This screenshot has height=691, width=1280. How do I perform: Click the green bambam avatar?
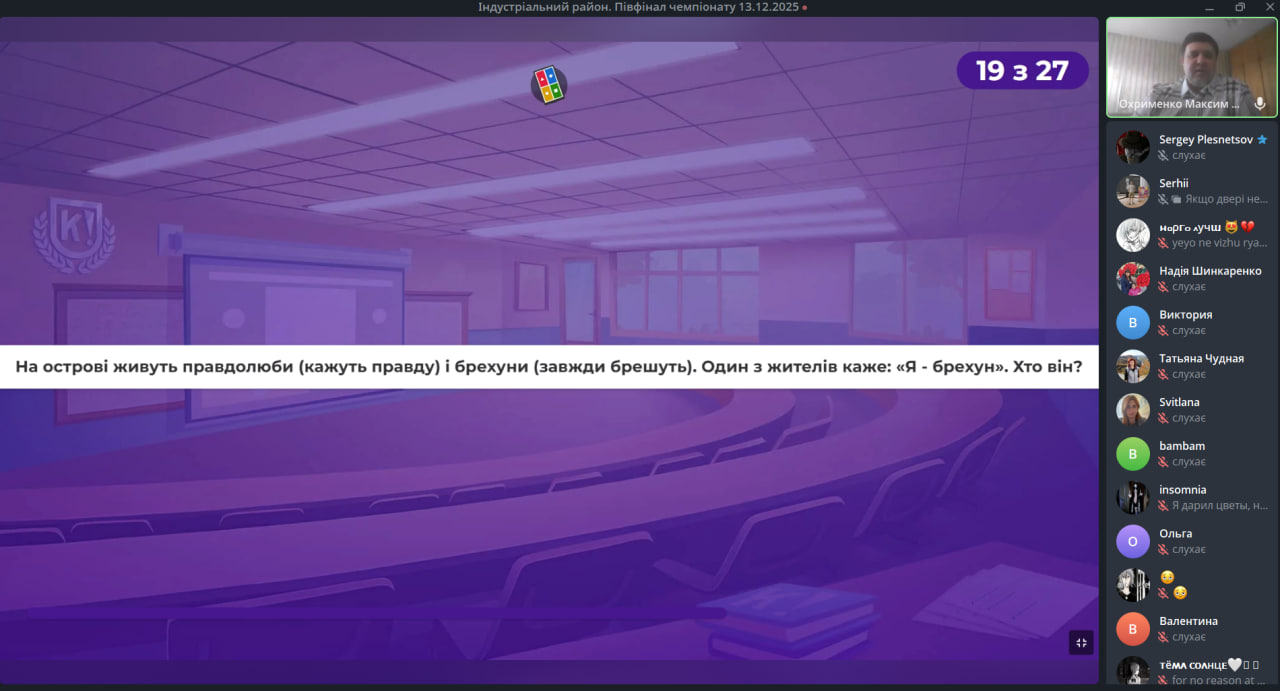coord(1132,453)
